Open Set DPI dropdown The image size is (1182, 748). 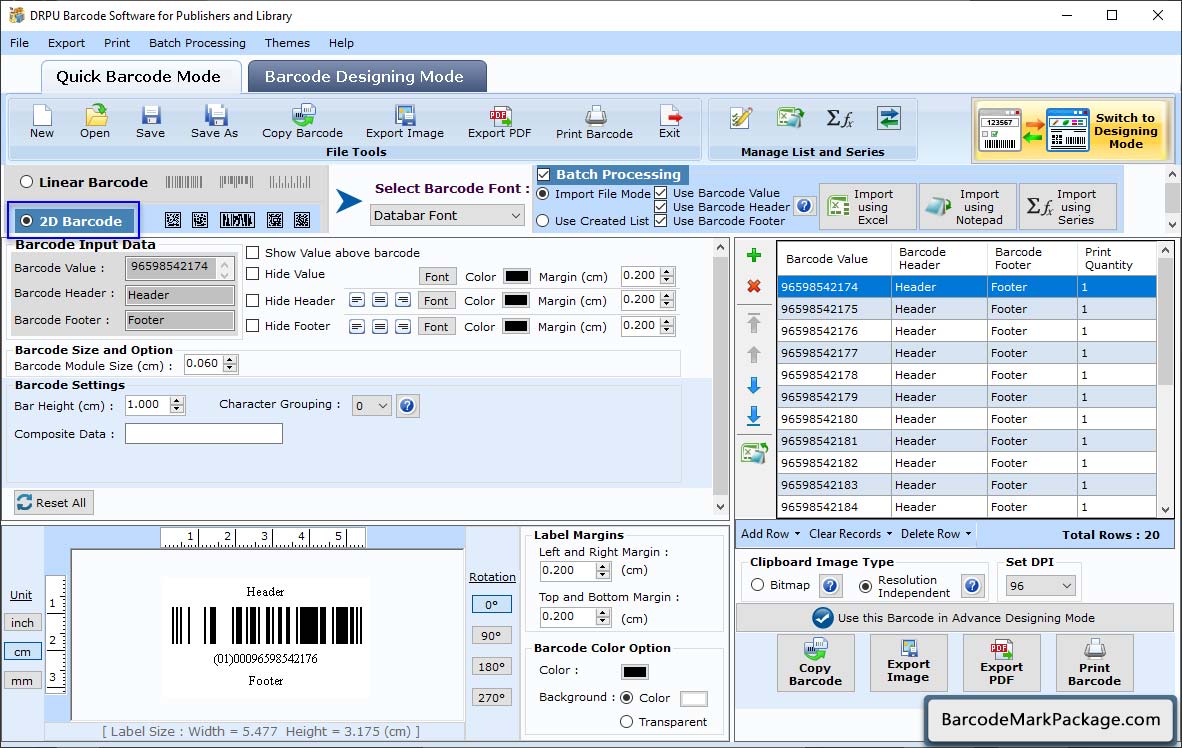pos(1040,585)
